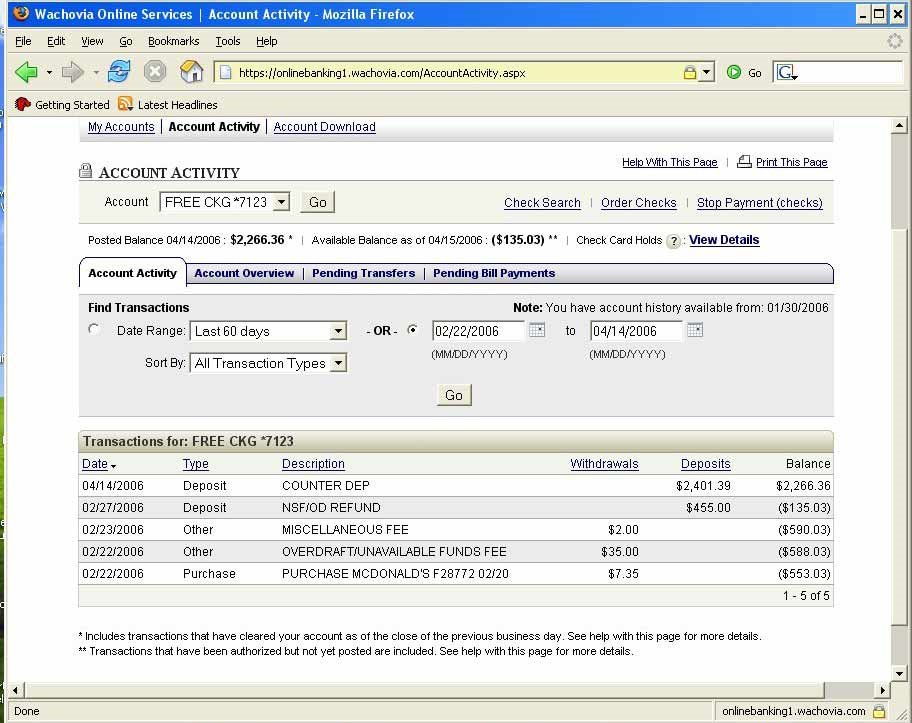Open the start date calendar picker icon

537,331
